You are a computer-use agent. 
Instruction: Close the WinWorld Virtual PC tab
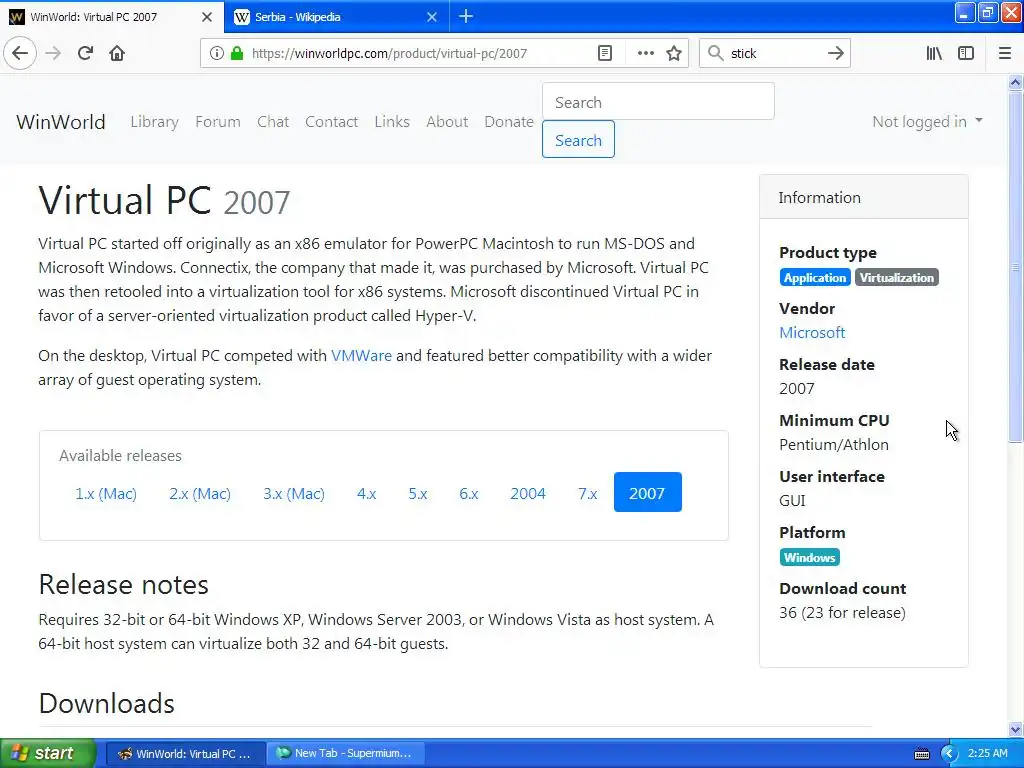click(207, 17)
